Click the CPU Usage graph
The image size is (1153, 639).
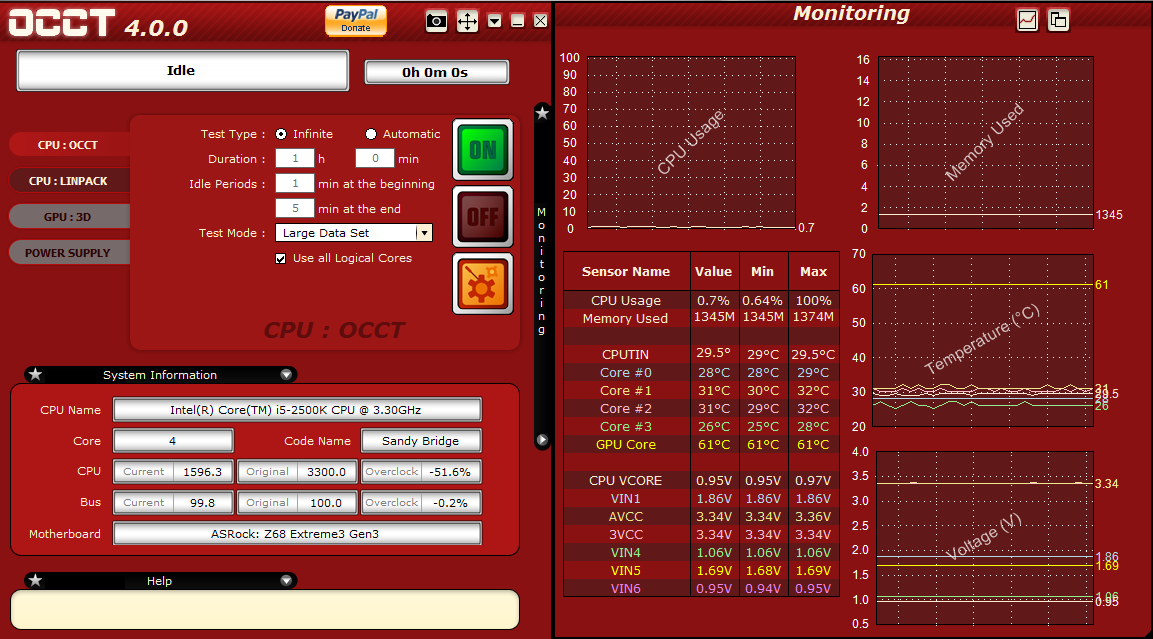pos(691,143)
